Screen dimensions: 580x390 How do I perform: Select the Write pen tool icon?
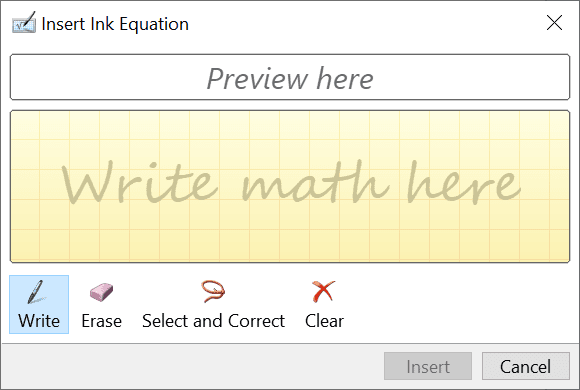click(x=36, y=292)
